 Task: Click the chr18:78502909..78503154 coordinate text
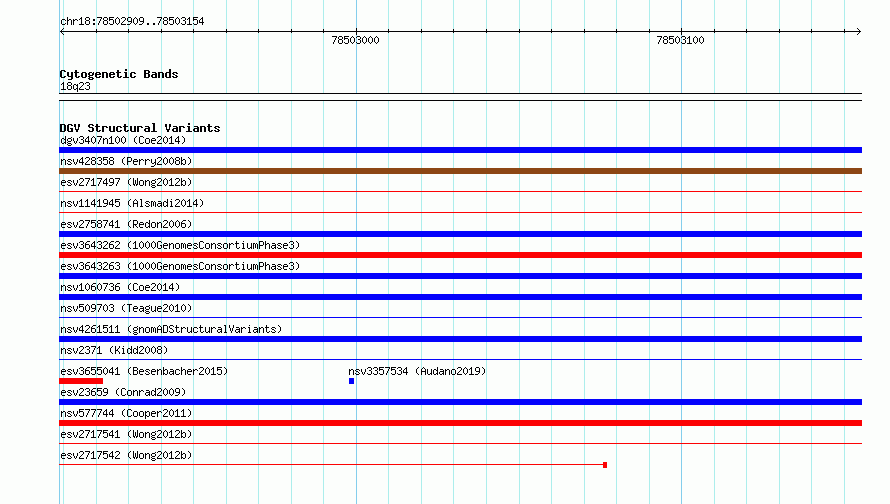[132, 21]
